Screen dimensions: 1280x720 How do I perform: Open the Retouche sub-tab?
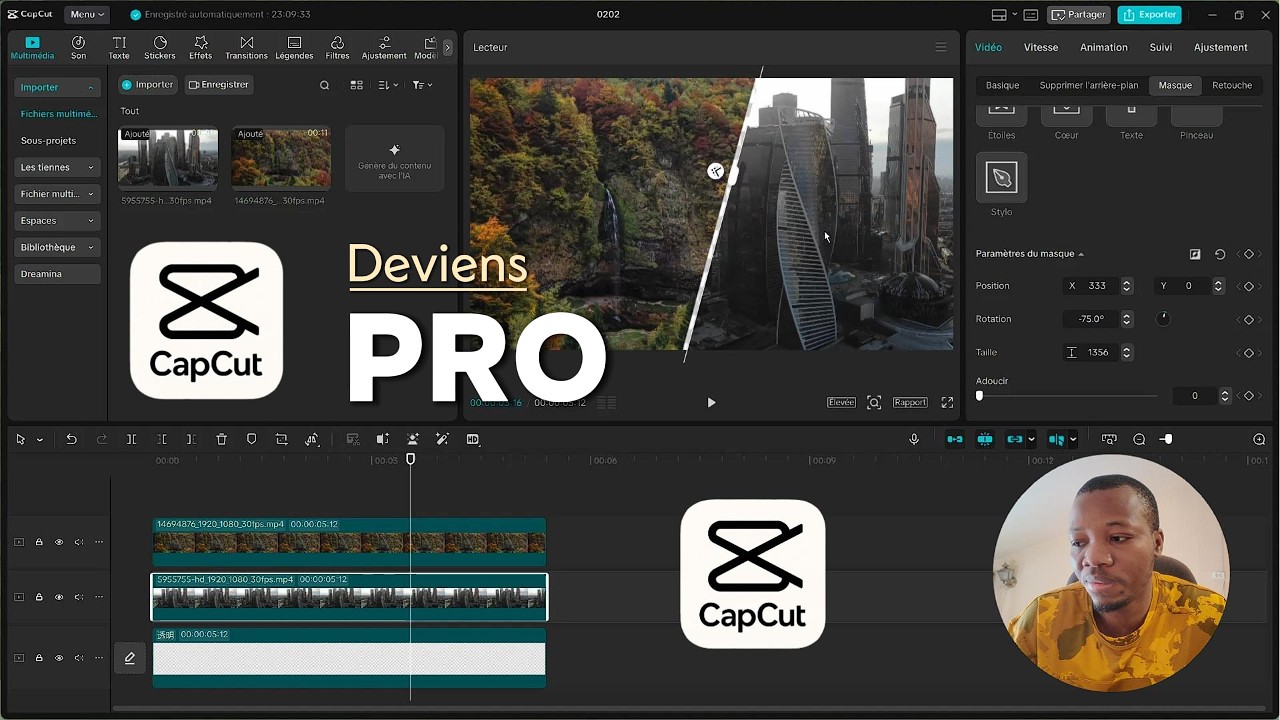1232,85
